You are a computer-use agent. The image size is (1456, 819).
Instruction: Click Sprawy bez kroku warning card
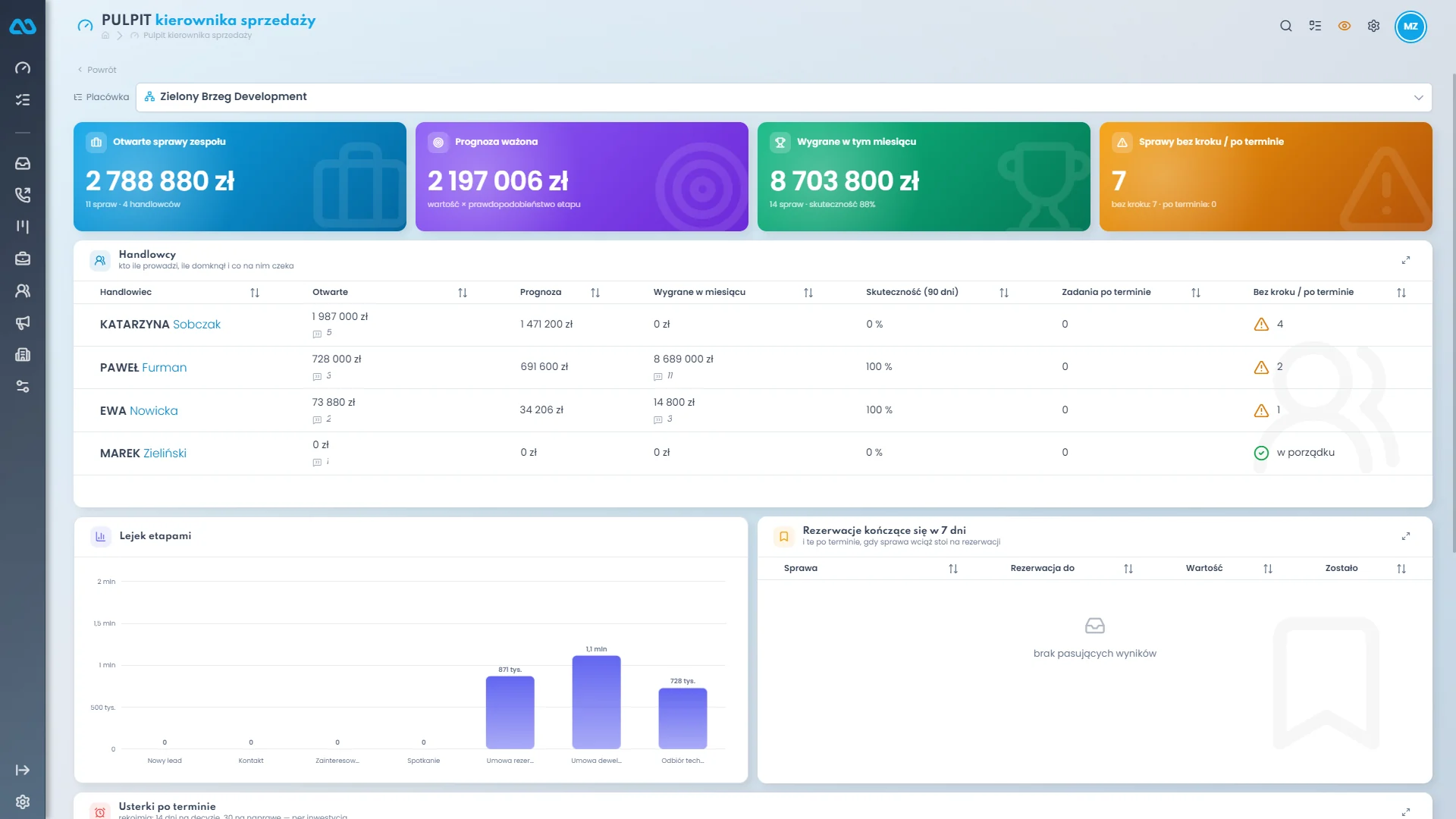point(1266,177)
